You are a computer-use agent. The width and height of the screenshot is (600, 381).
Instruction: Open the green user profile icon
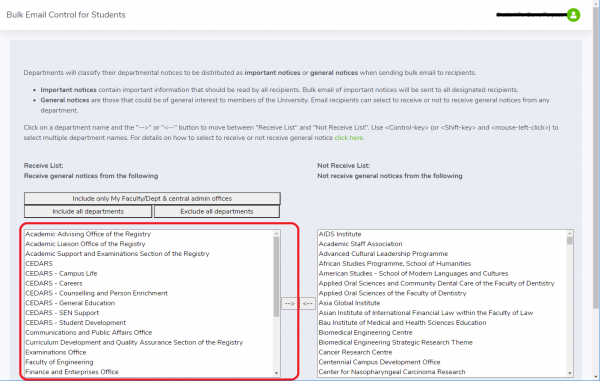point(573,15)
